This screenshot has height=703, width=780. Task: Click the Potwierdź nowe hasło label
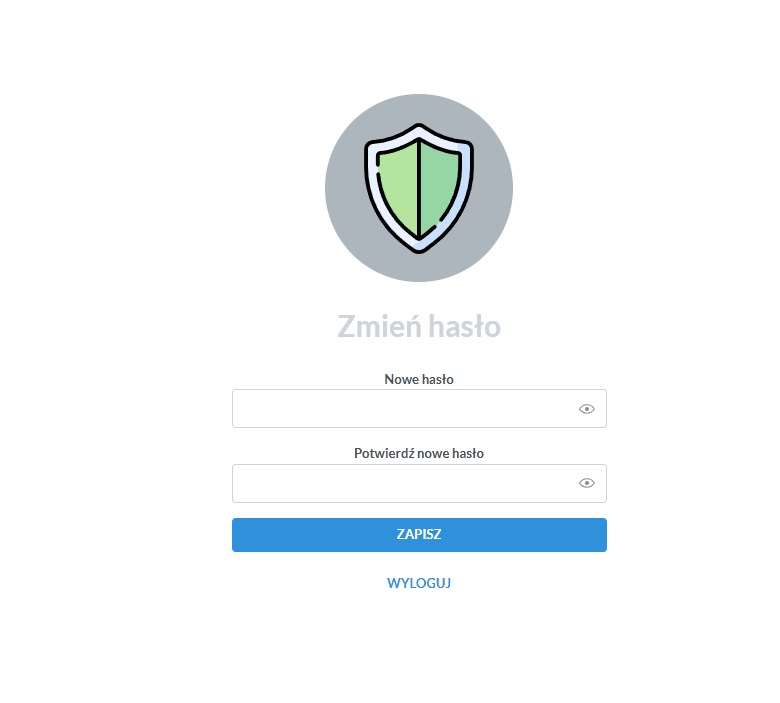[419, 453]
